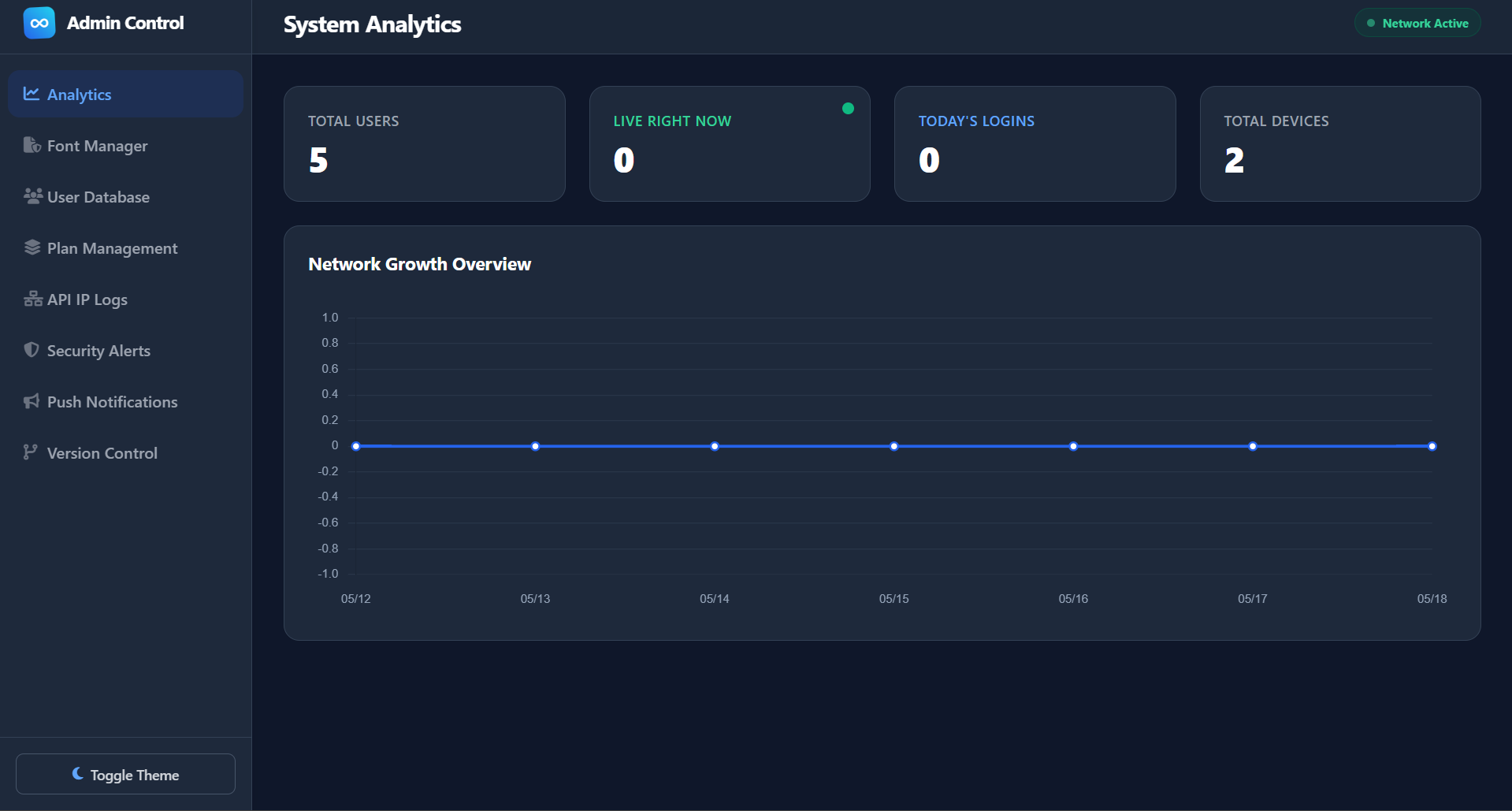Click the 05/18 chart data point
The image size is (1512, 811).
point(1432,446)
